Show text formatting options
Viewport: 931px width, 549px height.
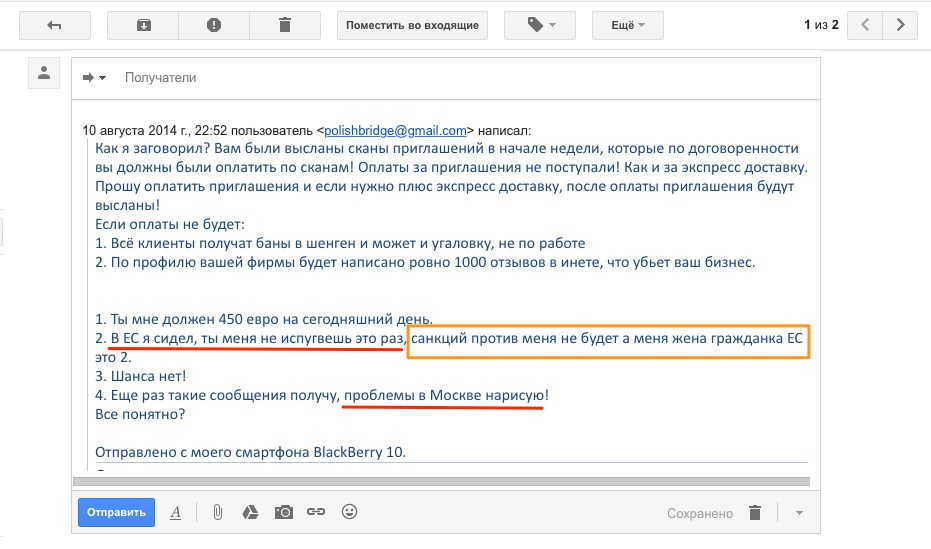(175, 512)
